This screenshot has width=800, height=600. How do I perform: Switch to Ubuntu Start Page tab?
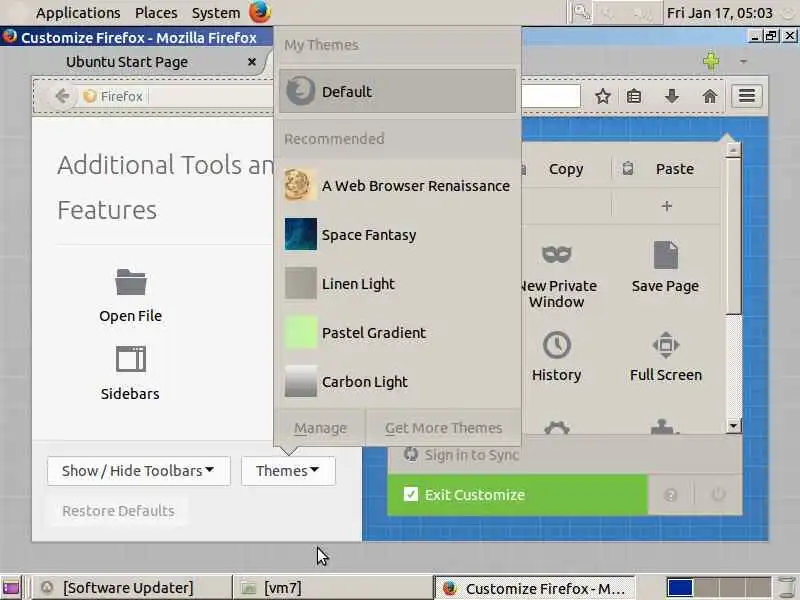127,62
